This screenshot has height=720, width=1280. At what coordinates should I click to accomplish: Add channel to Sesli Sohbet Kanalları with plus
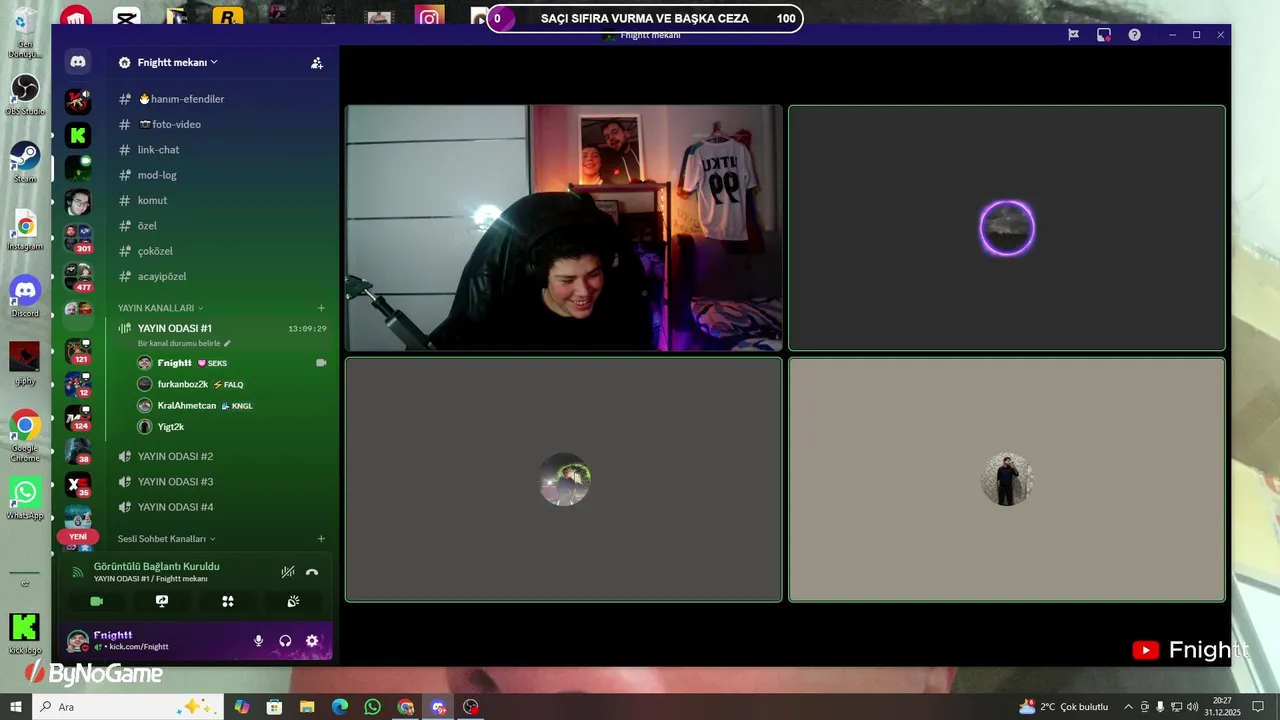321,538
